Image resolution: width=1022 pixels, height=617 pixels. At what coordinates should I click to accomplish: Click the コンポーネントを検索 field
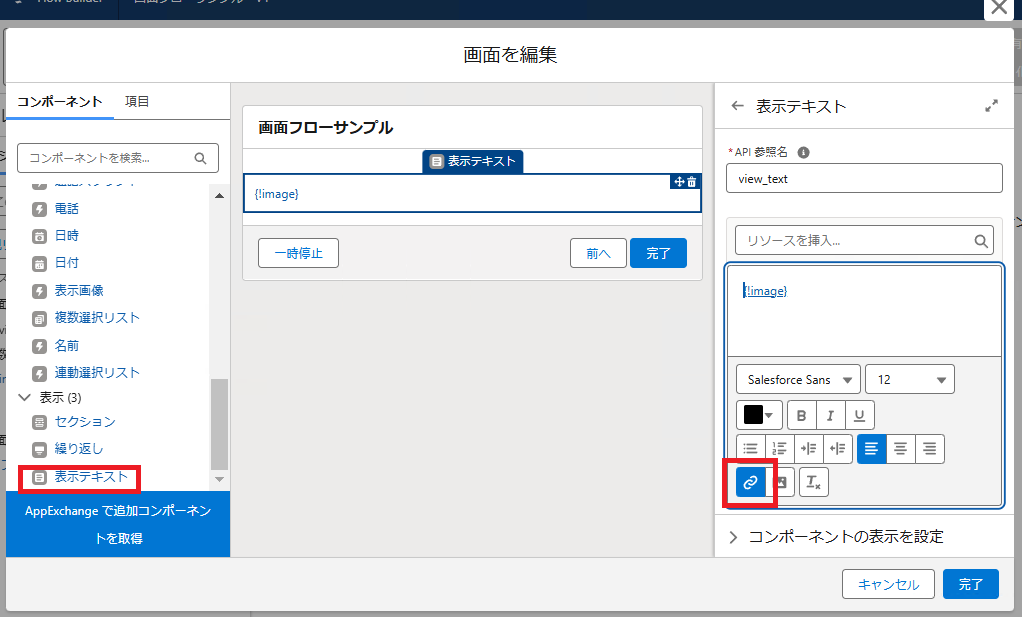coord(117,158)
